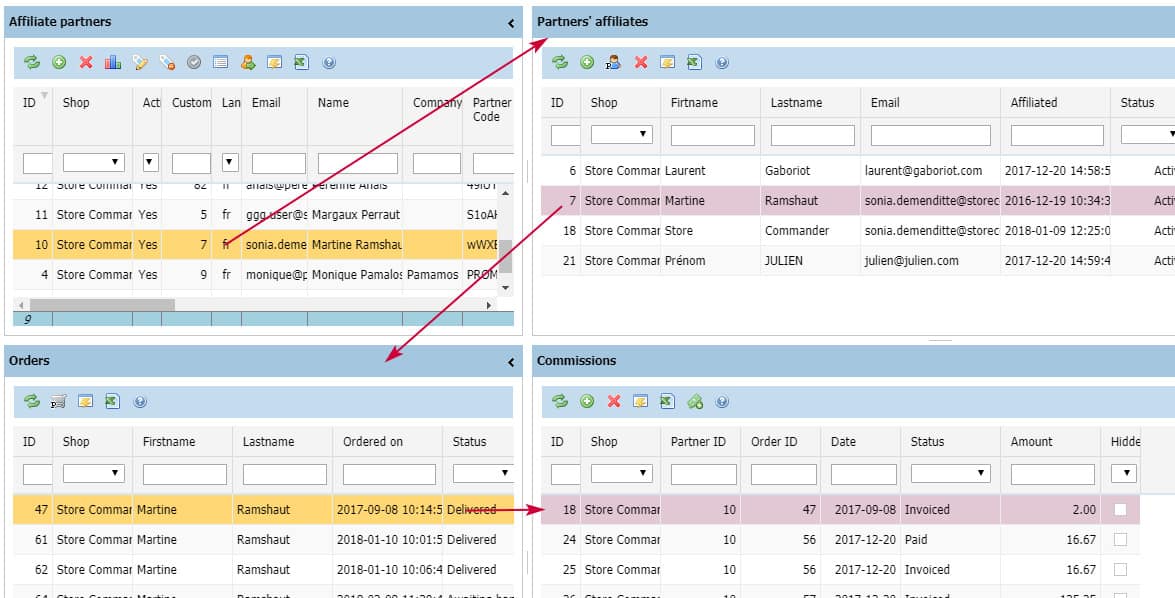This screenshot has height=598, width=1175.
Task: Open the bar chart statistics icon
Action: coord(113,62)
